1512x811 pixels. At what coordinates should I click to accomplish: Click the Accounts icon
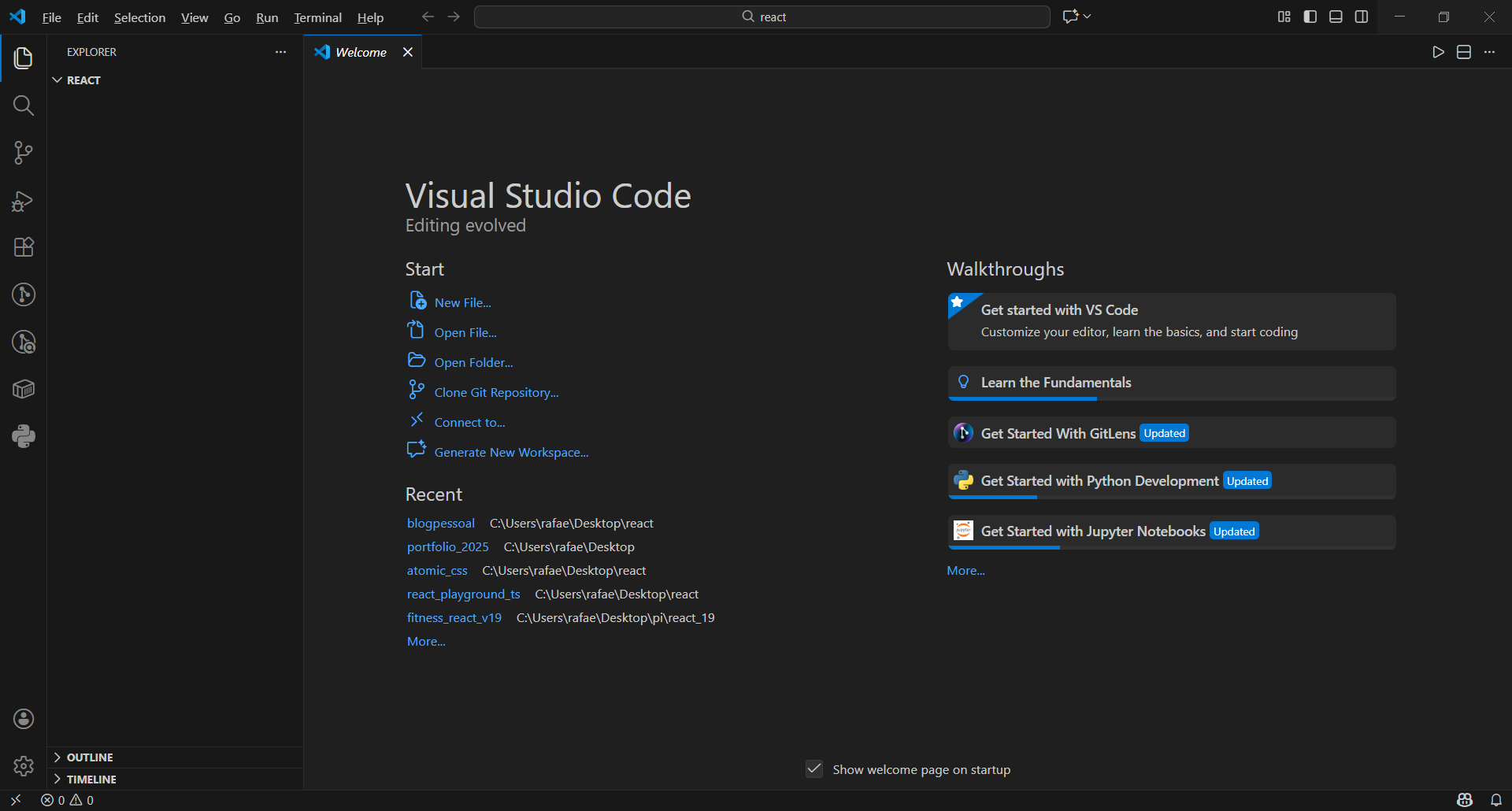[24, 718]
